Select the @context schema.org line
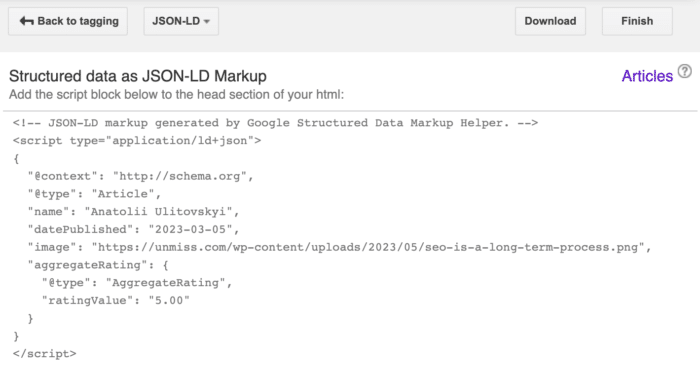Image resolution: width=700 pixels, height=373 pixels. 140,176
